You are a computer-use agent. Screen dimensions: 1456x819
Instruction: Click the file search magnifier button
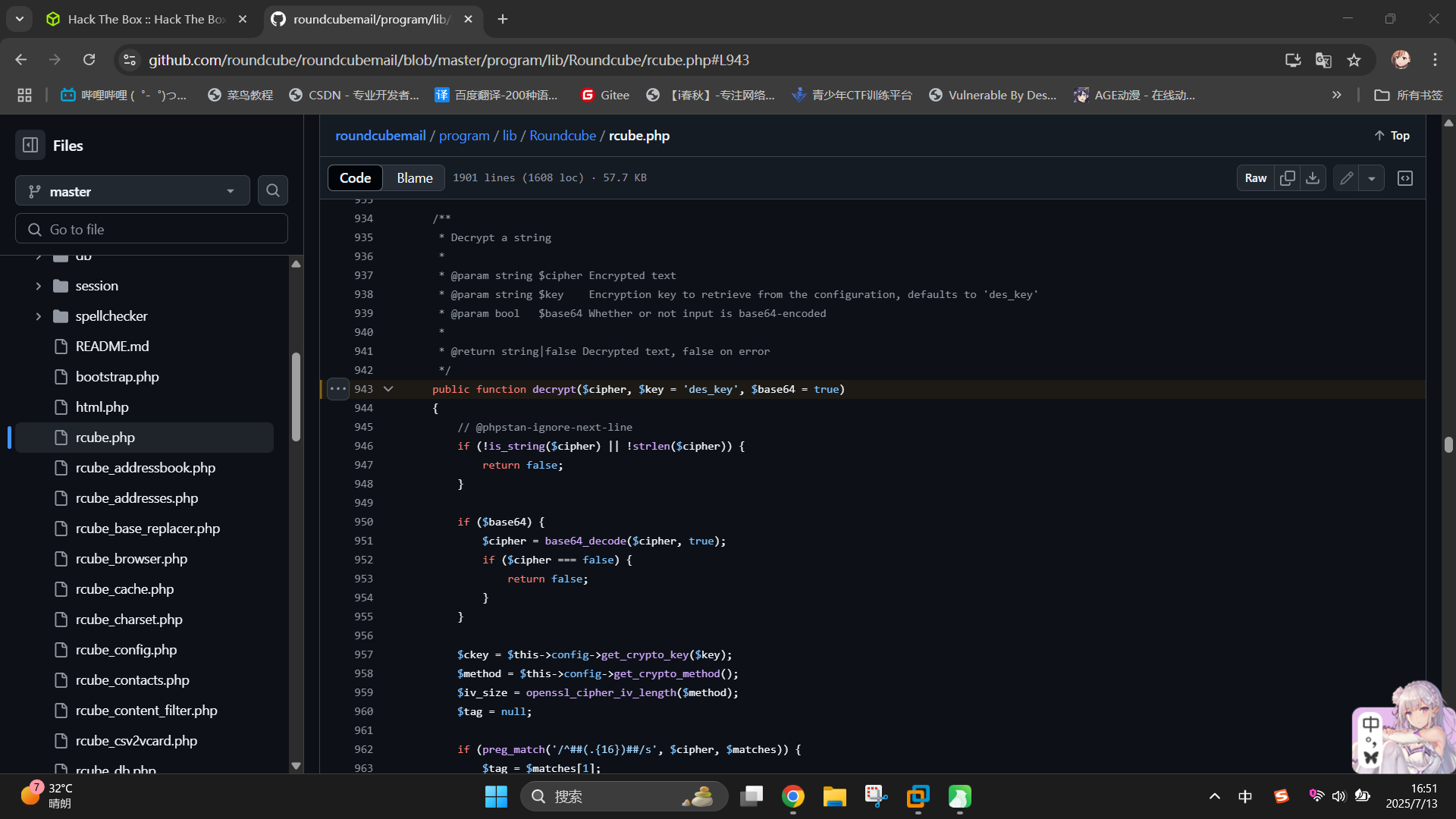(273, 191)
